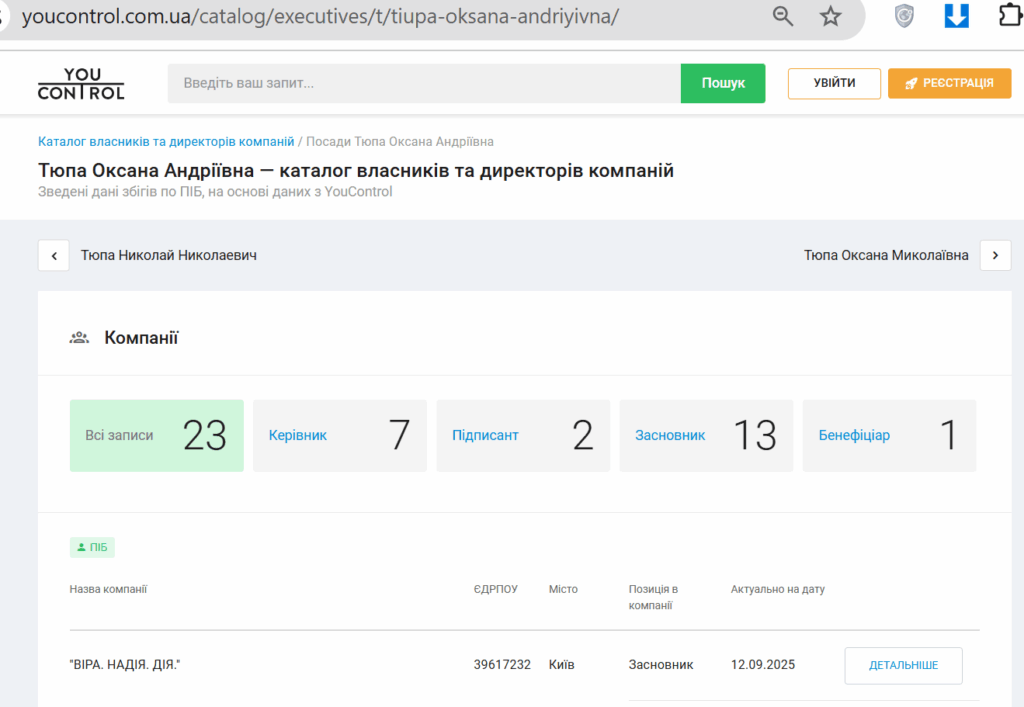1024x707 pixels.
Task: Go to Тюпа Оксана Миколаївна page
Action: point(886,255)
